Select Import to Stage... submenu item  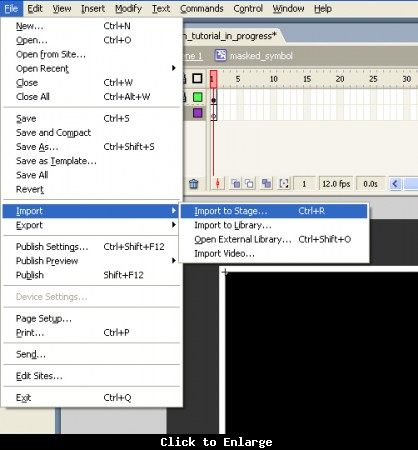click(x=274, y=211)
